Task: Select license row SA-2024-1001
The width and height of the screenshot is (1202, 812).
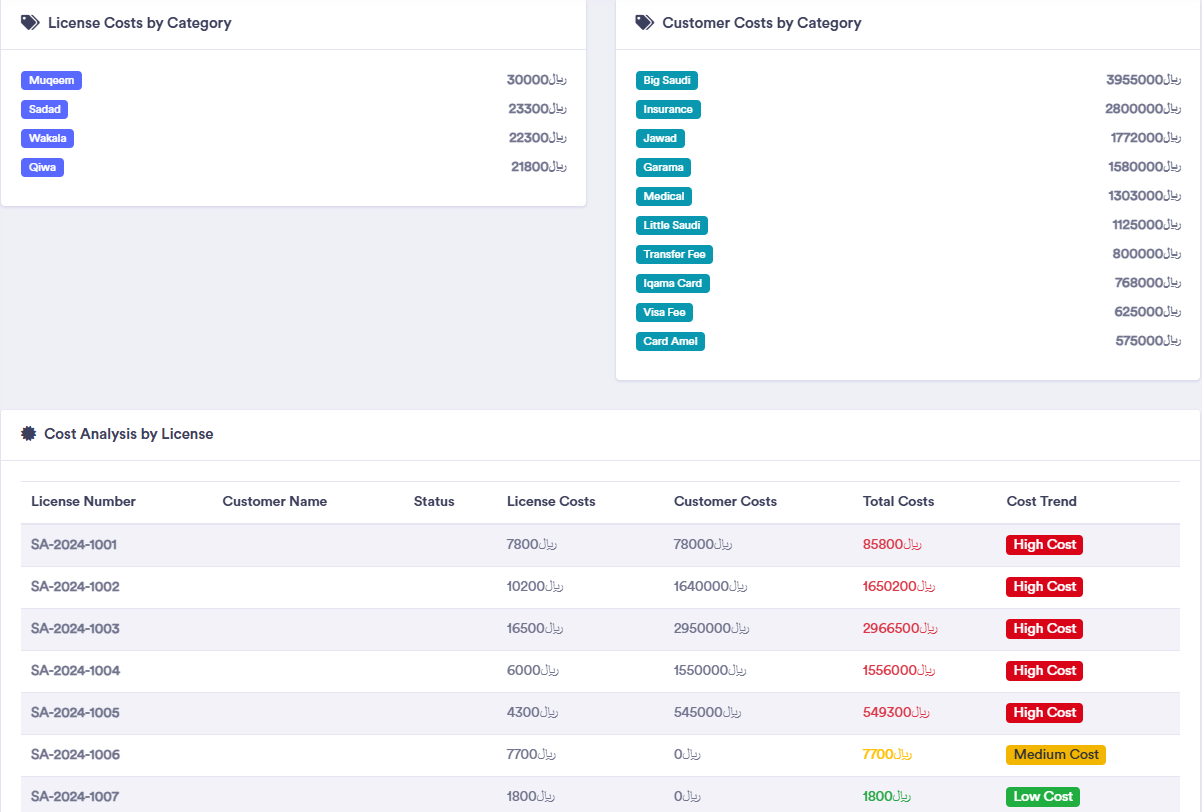Action: coord(600,545)
